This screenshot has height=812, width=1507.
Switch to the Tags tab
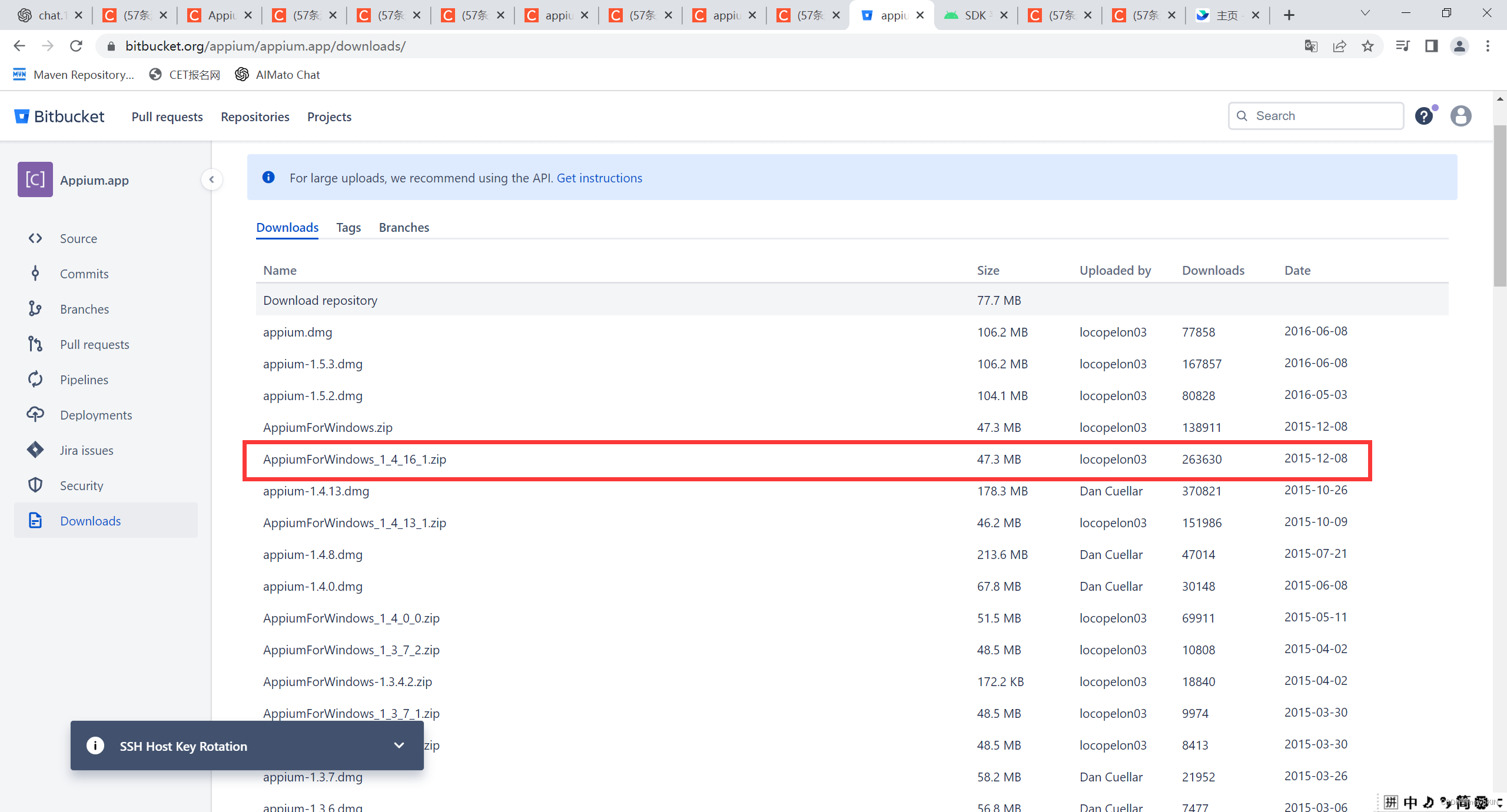point(348,228)
